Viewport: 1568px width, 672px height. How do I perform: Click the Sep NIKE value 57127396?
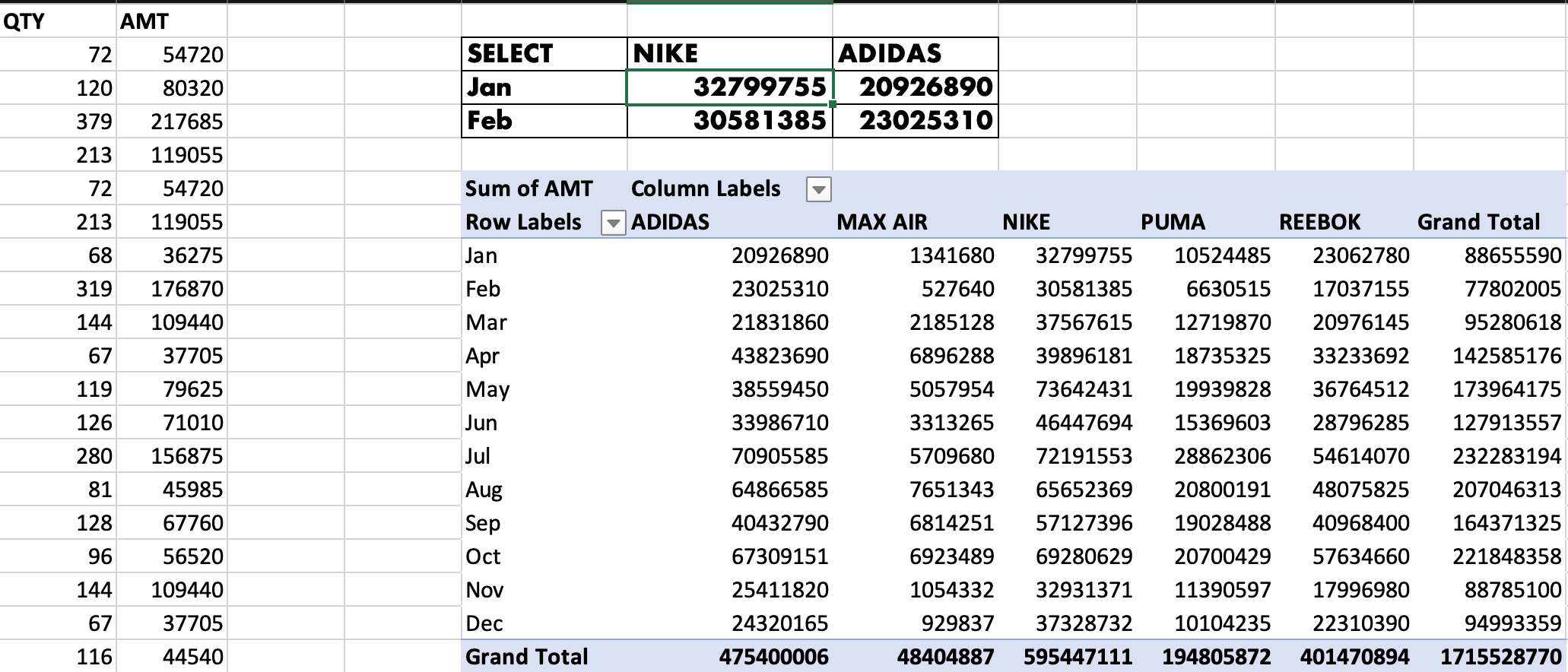1068,523
